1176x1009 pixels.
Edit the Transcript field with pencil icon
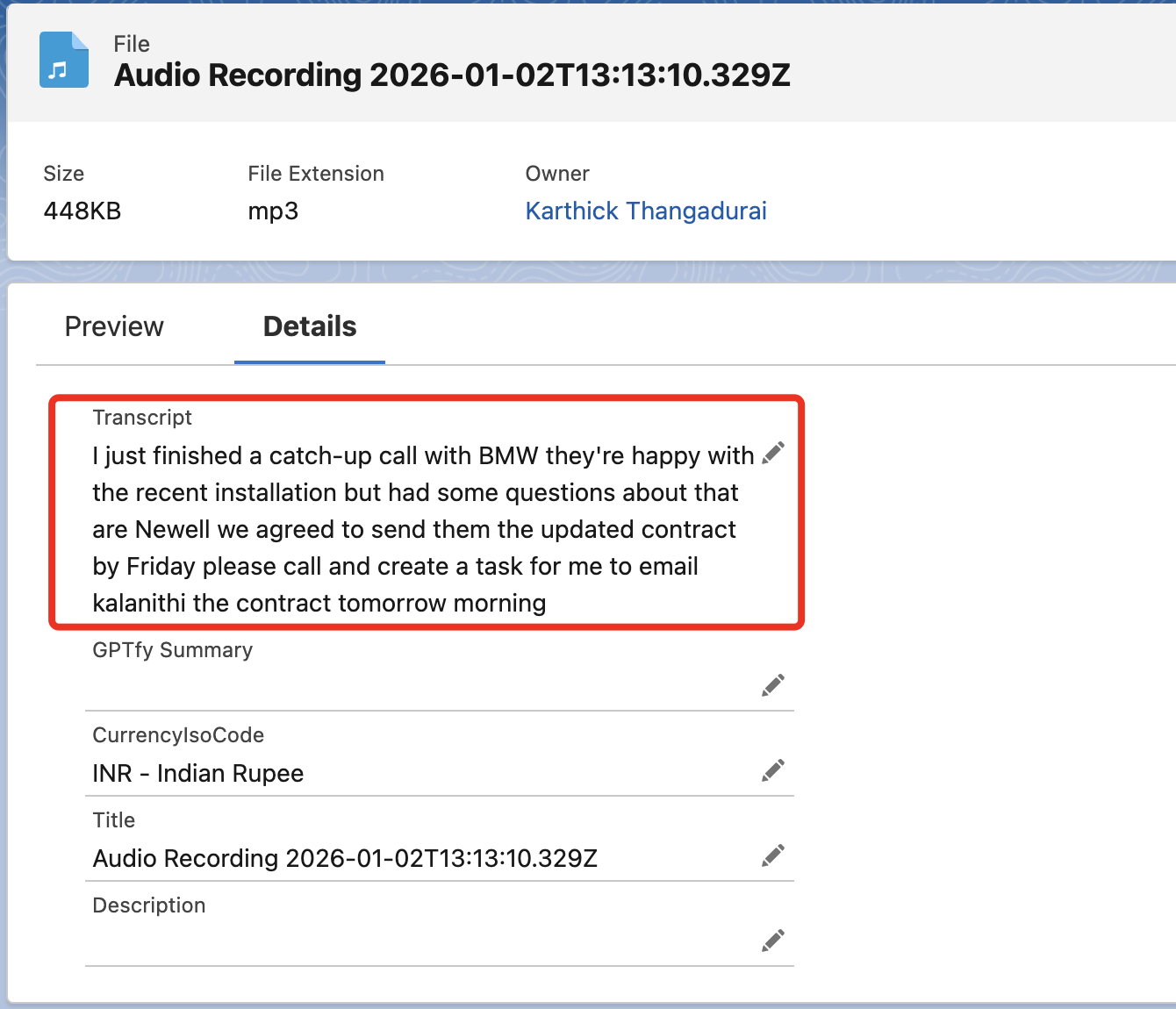coord(773,453)
